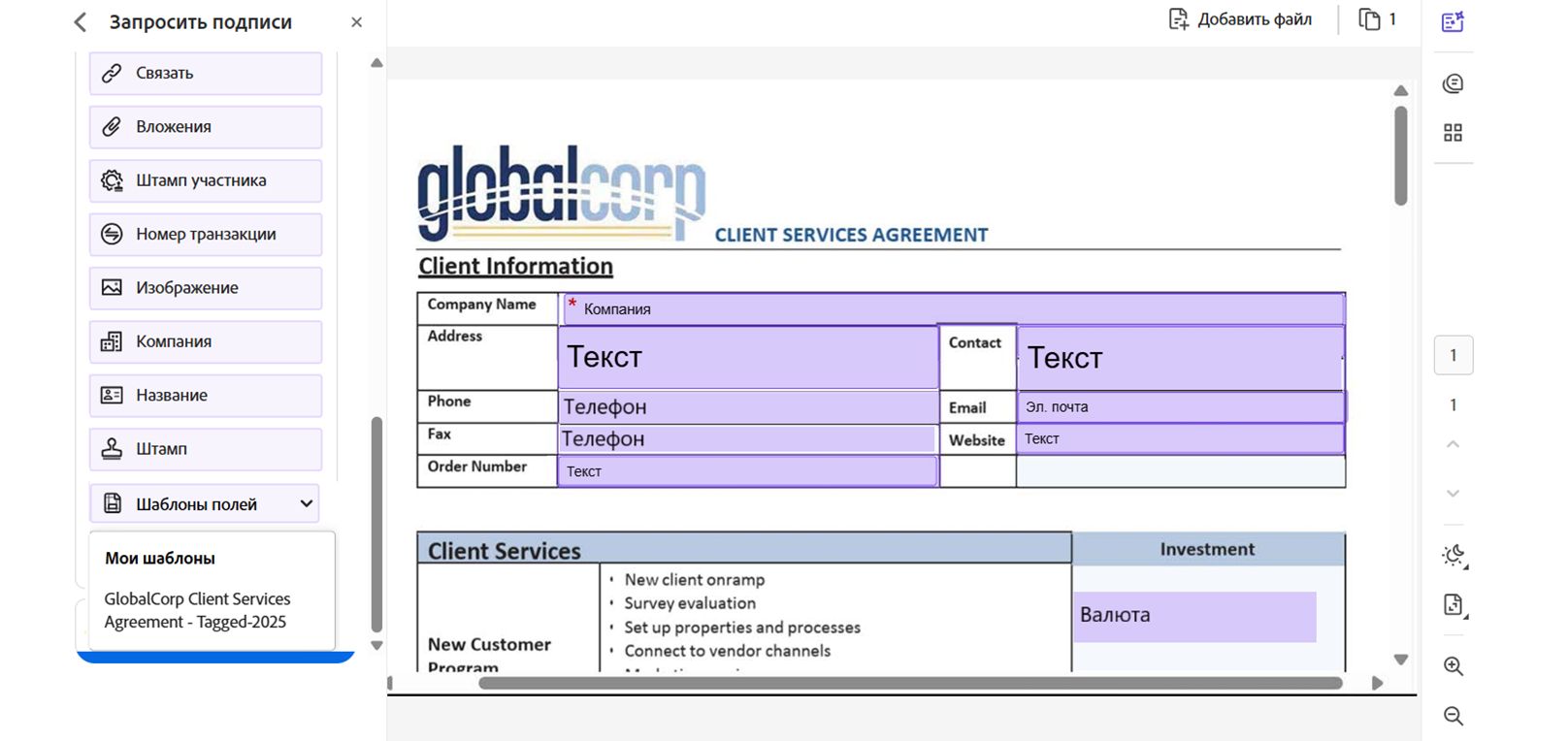Click the Order Number label cell
The image size is (1568, 741).
click(x=487, y=471)
